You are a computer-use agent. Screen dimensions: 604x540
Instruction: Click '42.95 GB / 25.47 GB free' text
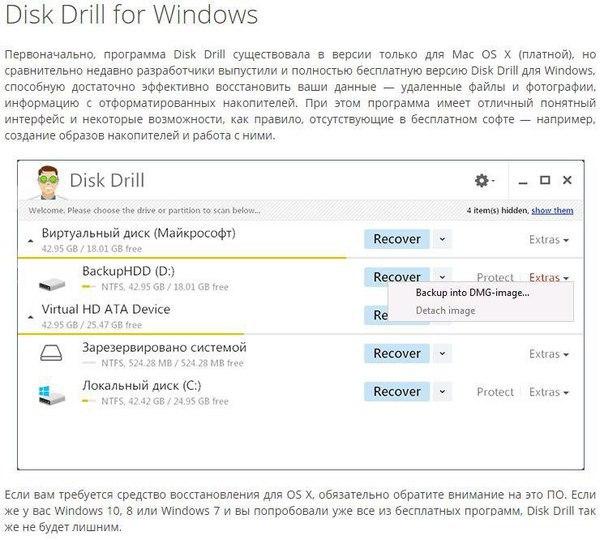pyautogui.click(x=92, y=325)
